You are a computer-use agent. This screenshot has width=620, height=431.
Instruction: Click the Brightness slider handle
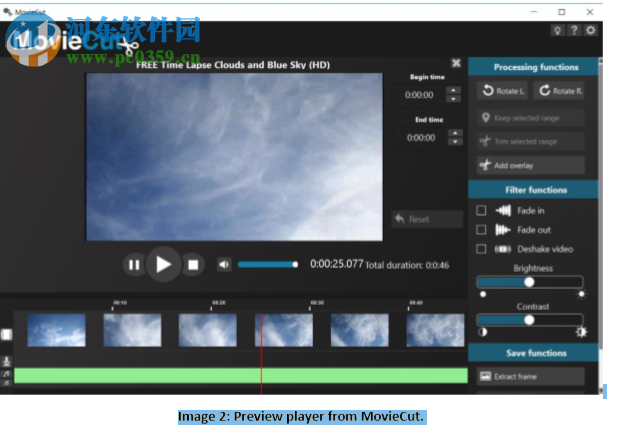529,282
